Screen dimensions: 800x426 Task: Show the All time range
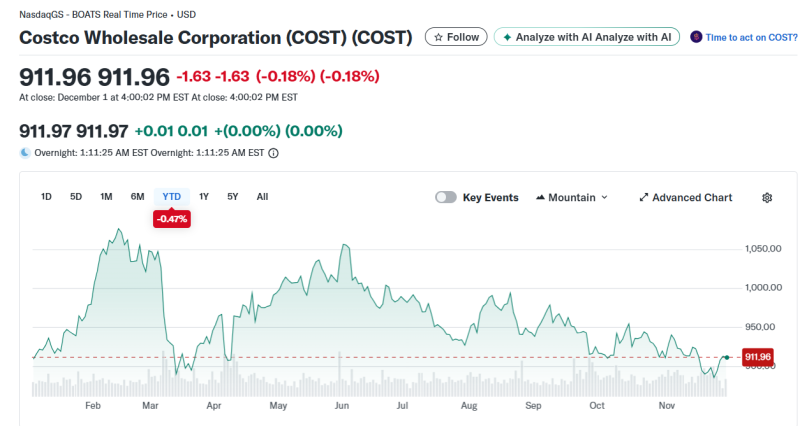pos(262,197)
